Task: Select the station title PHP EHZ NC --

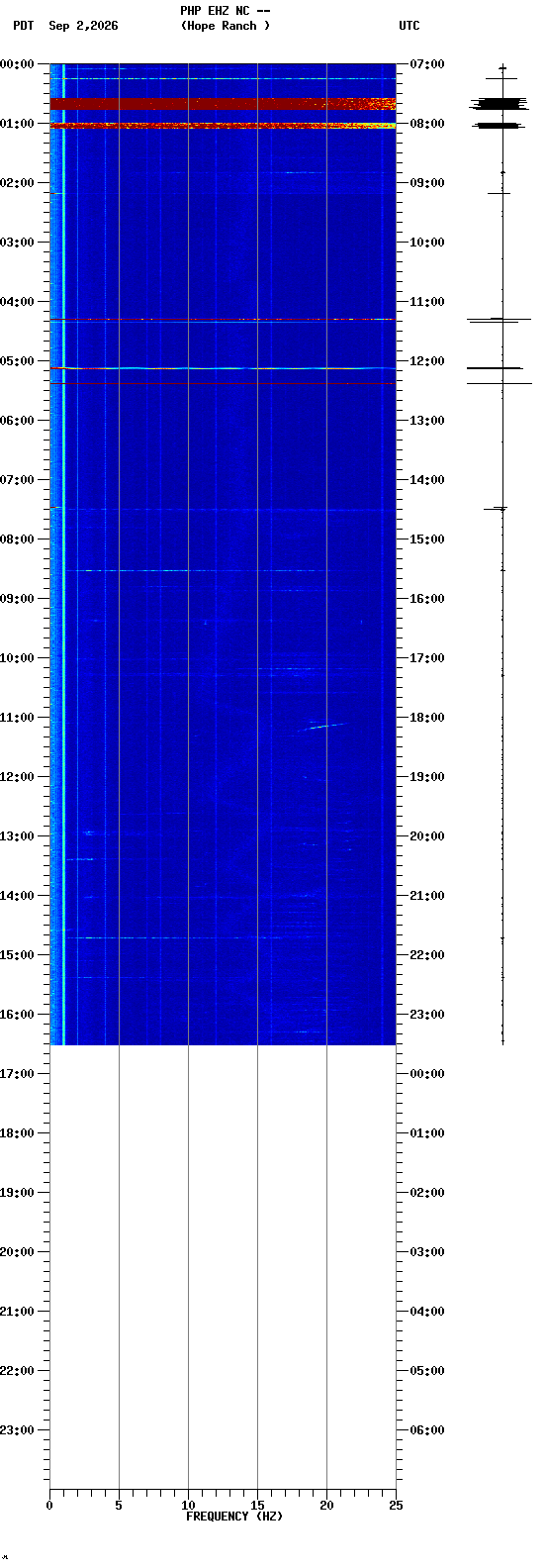Action: click(x=226, y=11)
